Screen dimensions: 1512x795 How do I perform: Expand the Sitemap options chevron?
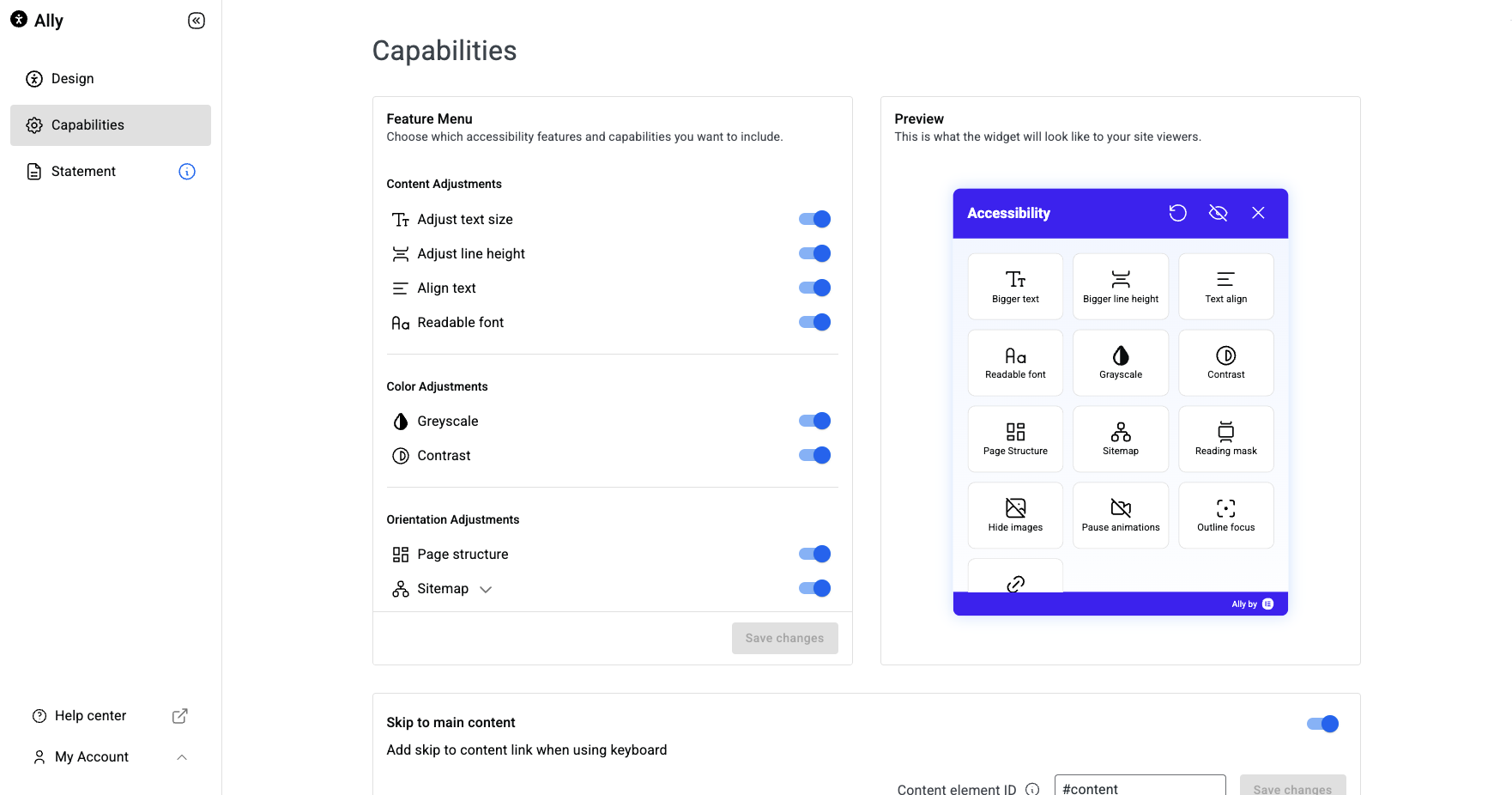486,589
